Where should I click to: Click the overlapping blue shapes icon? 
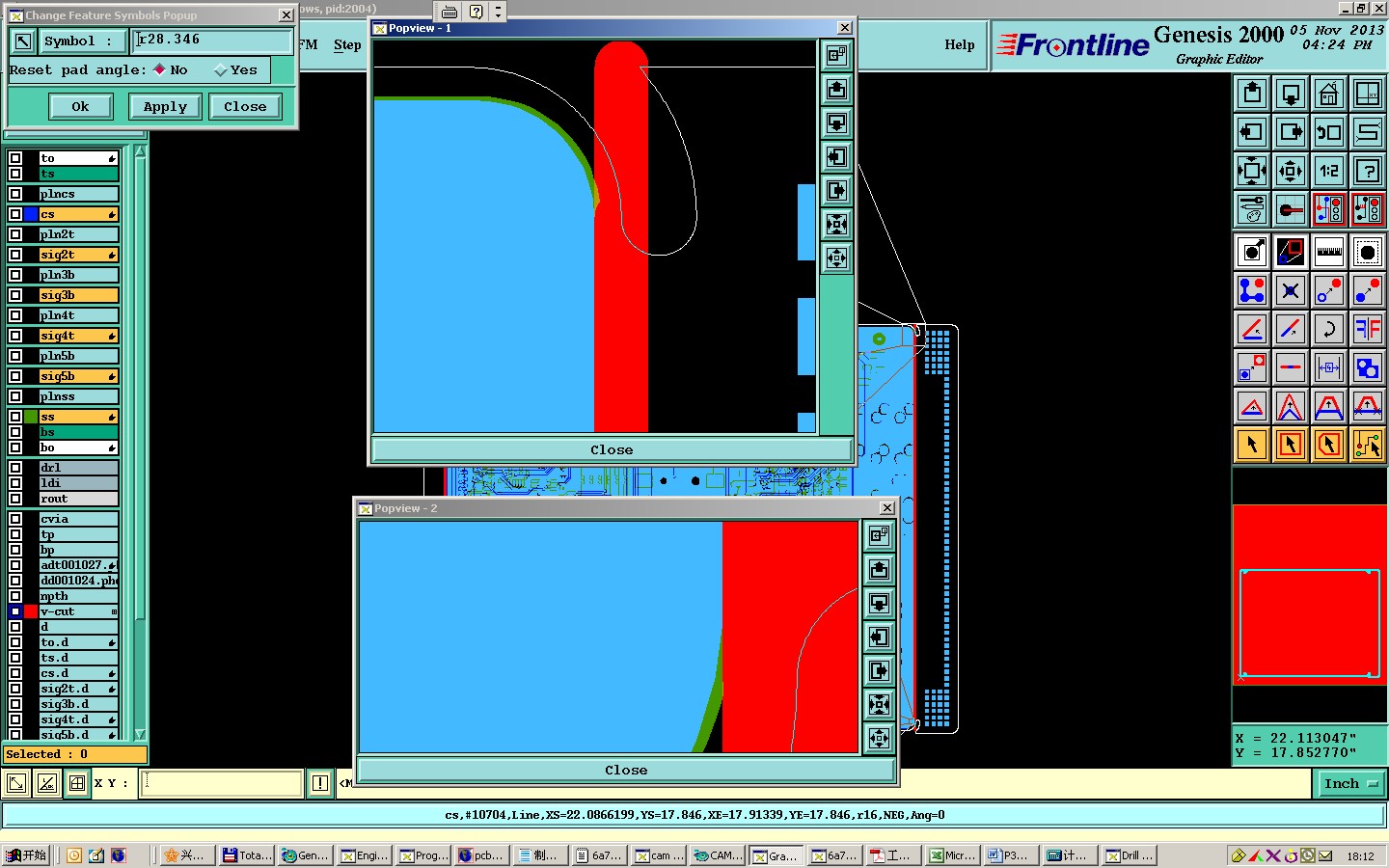pyautogui.click(x=1368, y=367)
